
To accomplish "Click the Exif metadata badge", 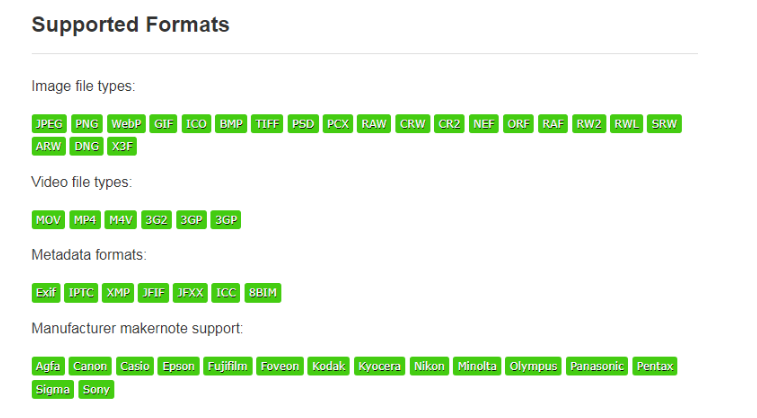I will (x=46, y=293).
